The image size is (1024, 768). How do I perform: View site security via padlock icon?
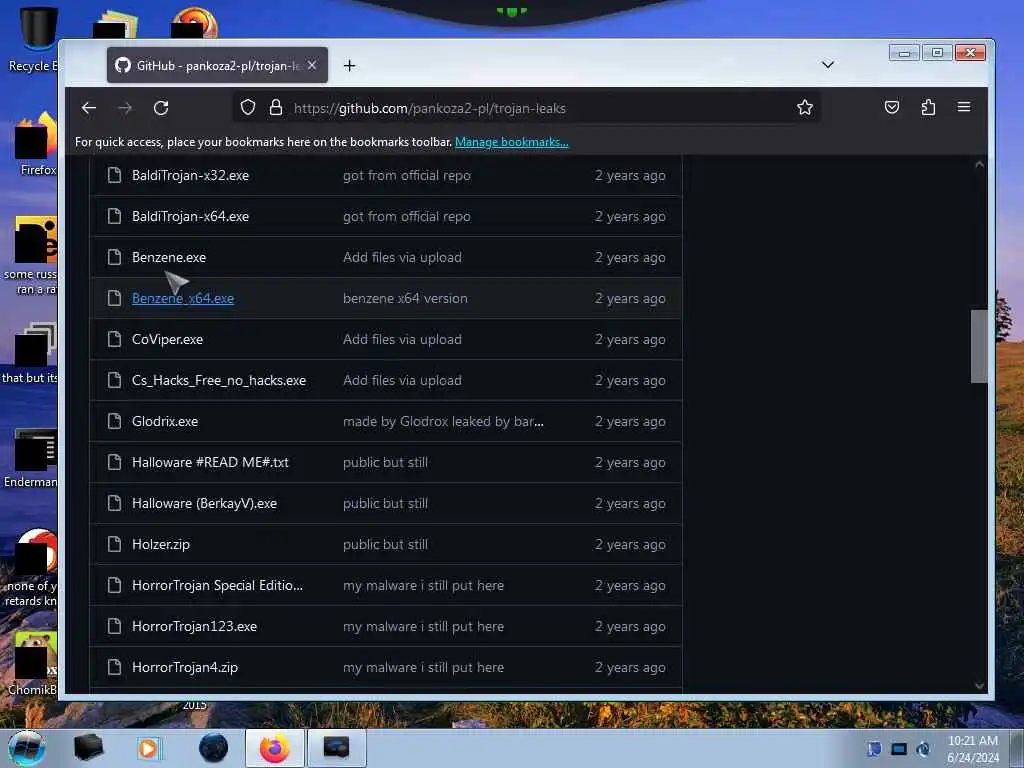pos(276,107)
